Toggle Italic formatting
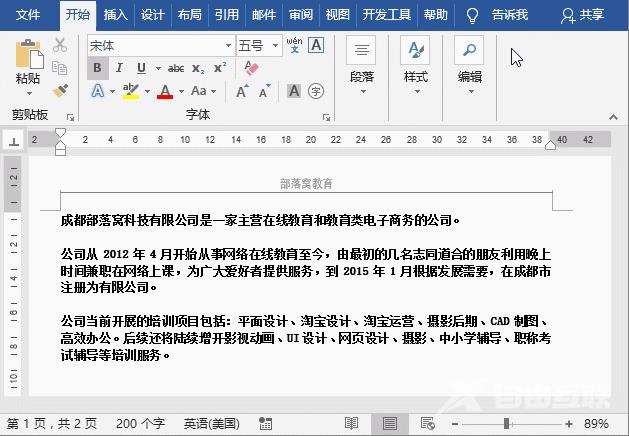This screenshot has height=436, width=629. (119, 68)
